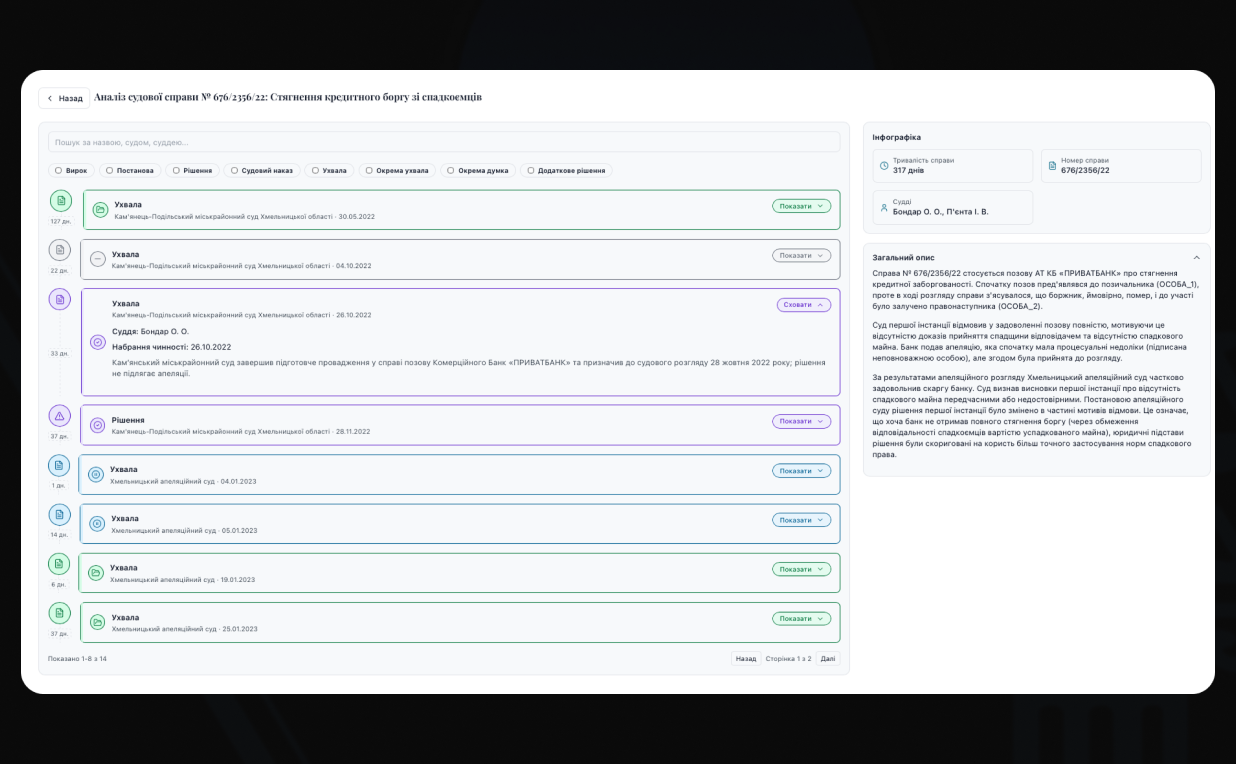Click the gray document icon beside 04.10.2022 ruling

(x=60, y=250)
